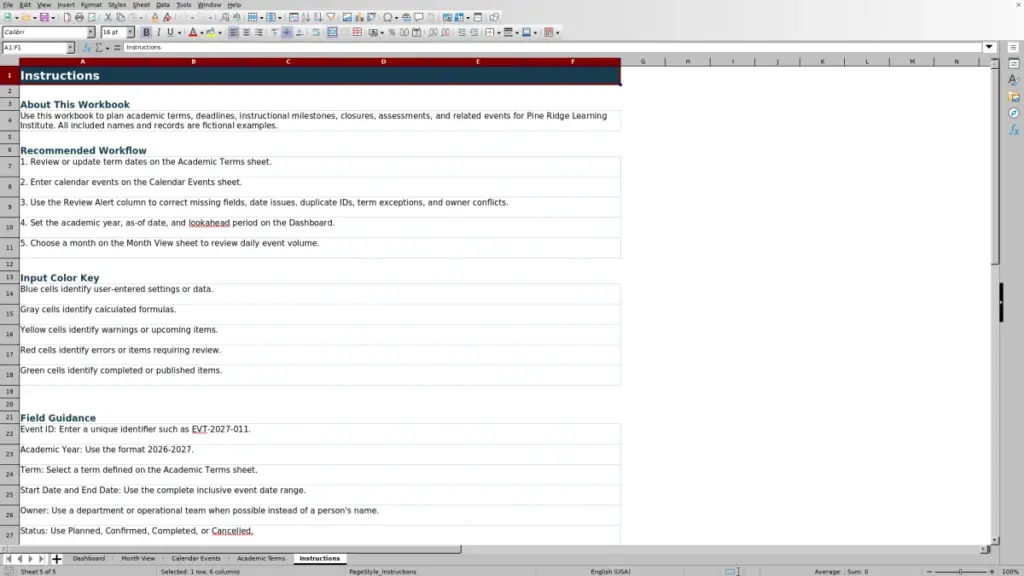This screenshot has height=576, width=1024.
Task: Click the Zoom In plus button
Action: (x=991, y=571)
